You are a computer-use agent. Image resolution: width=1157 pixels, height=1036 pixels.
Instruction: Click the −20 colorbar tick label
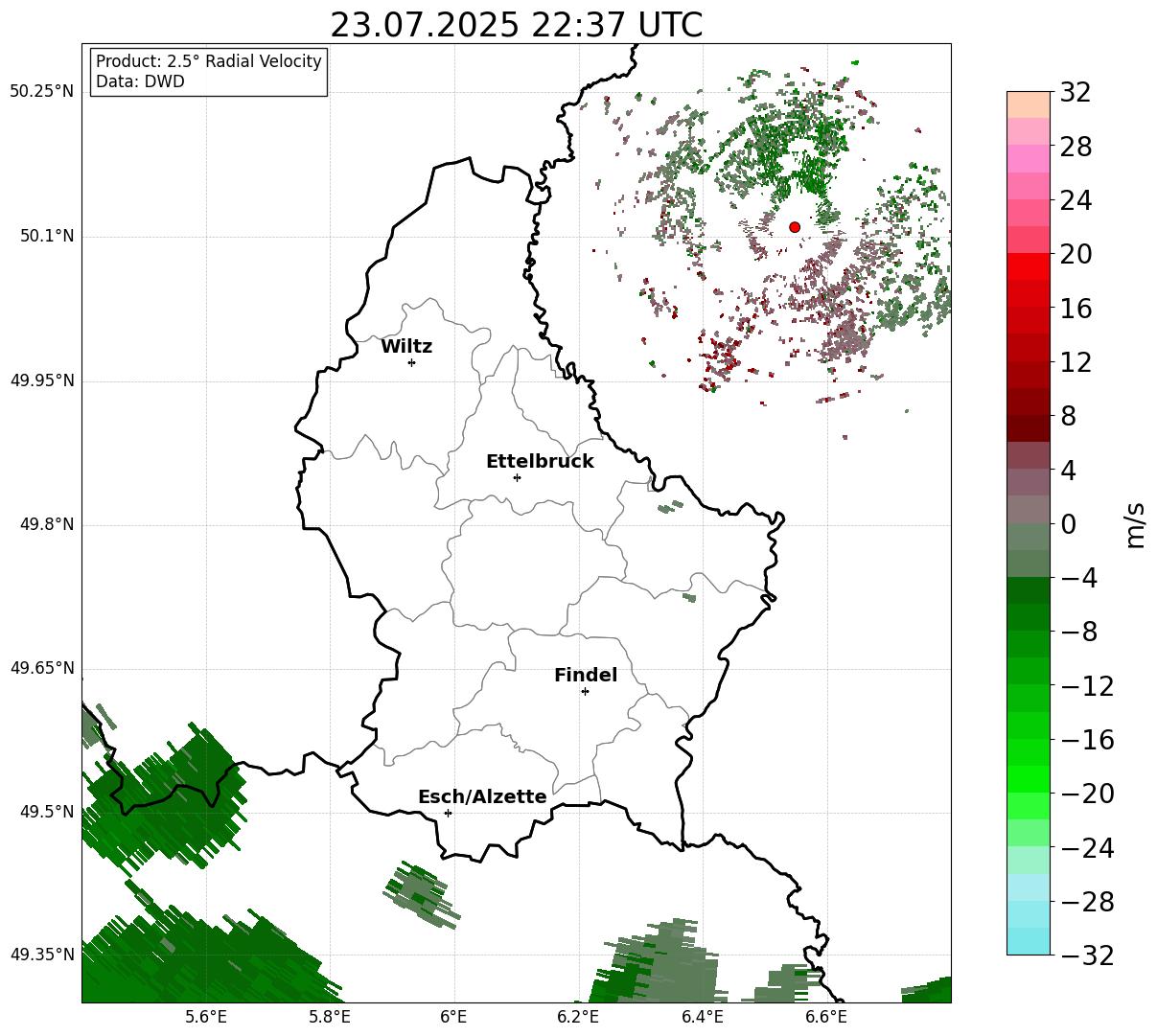[x=1087, y=794]
